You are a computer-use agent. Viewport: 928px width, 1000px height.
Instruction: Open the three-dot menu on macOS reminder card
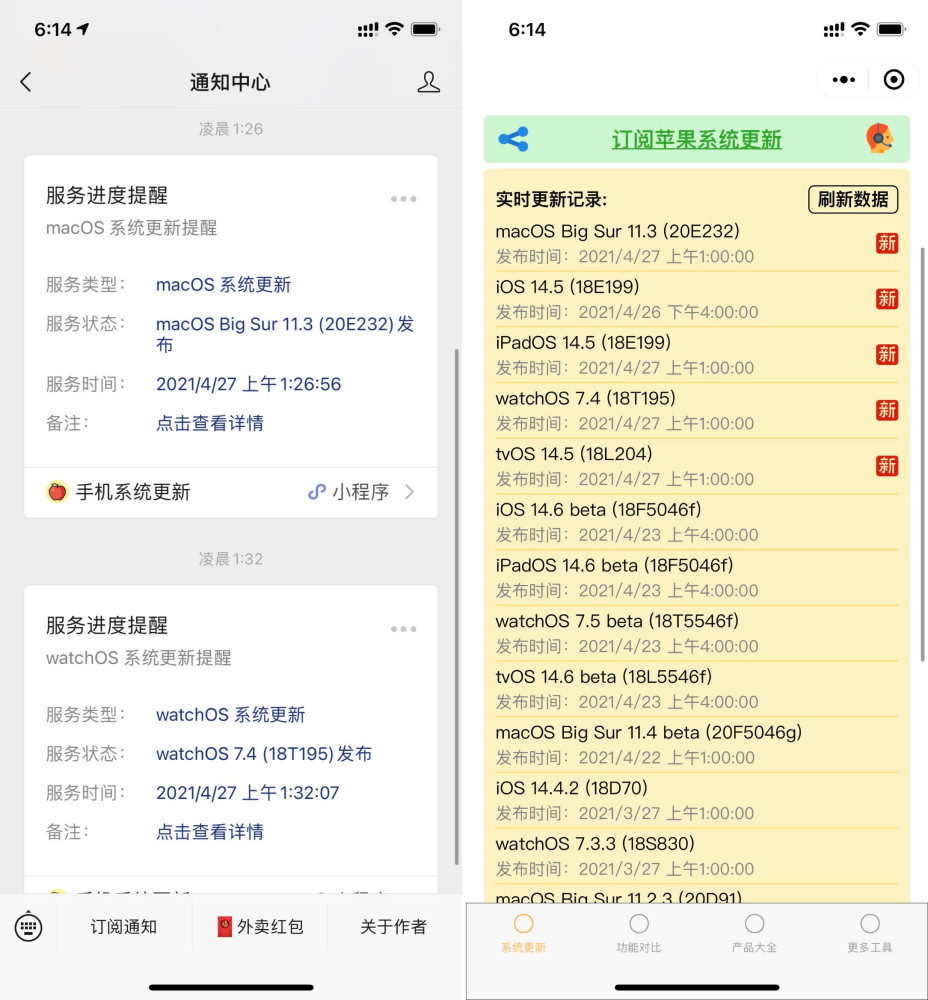[x=403, y=199]
